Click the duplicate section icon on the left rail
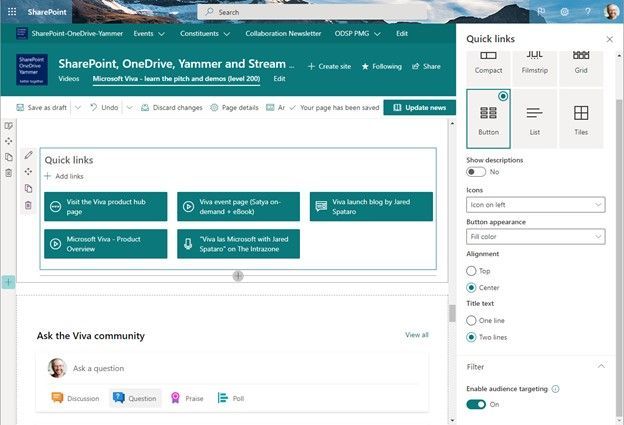This screenshot has width=624, height=425. (8, 157)
